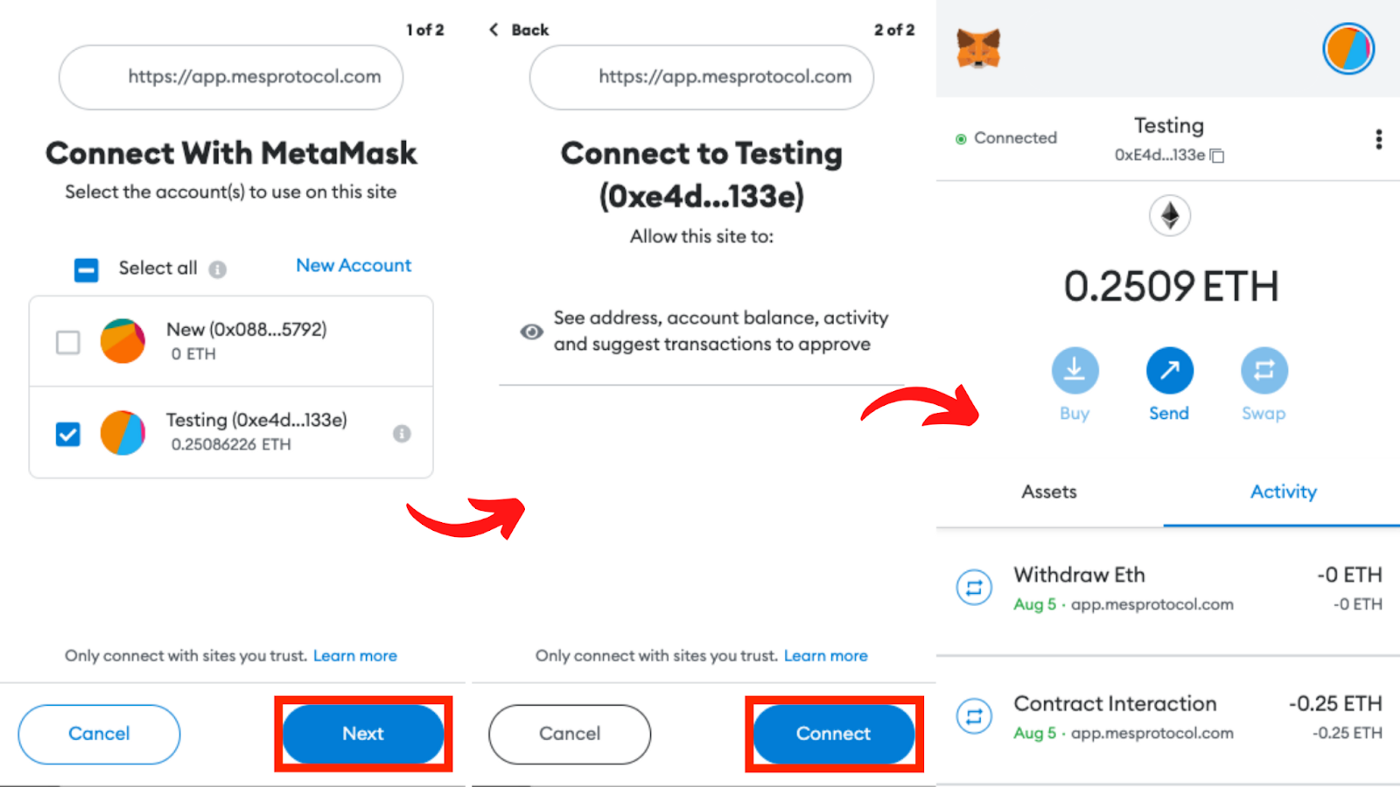Click the MetaMask fox logo

click(x=978, y=48)
